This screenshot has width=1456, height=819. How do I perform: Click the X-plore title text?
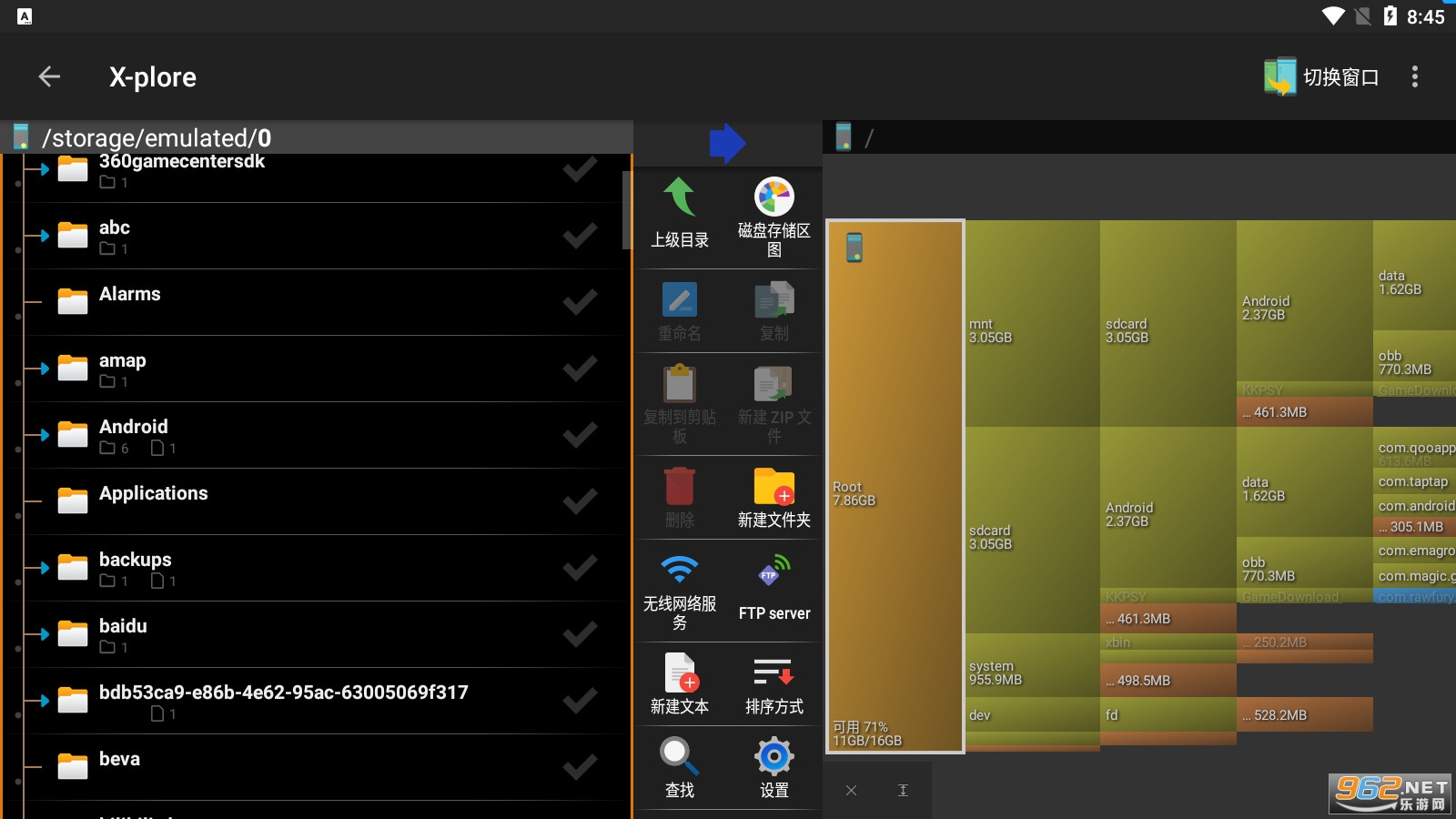pyautogui.click(x=153, y=77)
